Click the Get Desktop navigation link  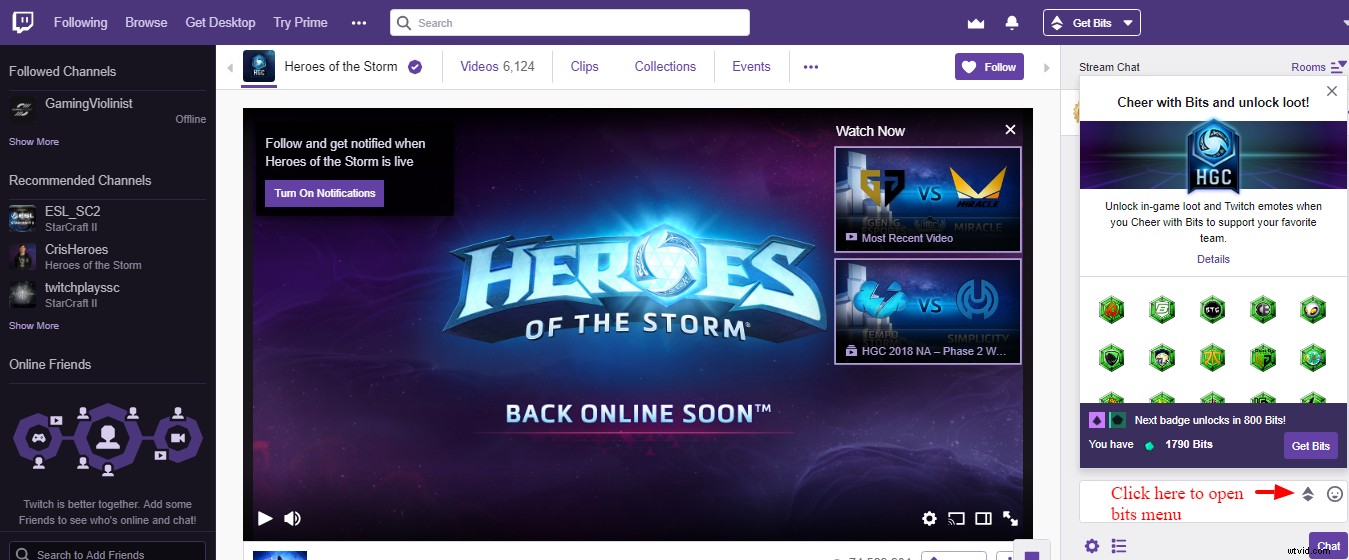click(220, 22)
